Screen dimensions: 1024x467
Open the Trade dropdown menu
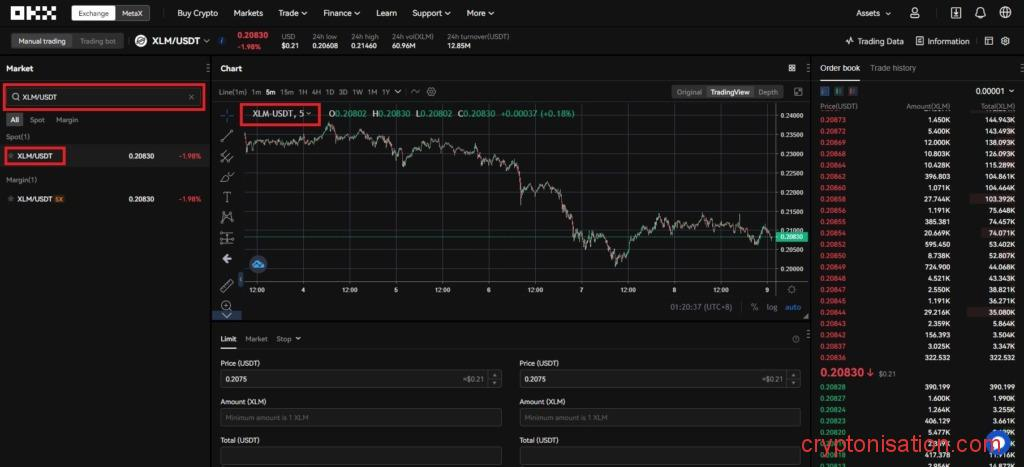click(x=293, y=13)
